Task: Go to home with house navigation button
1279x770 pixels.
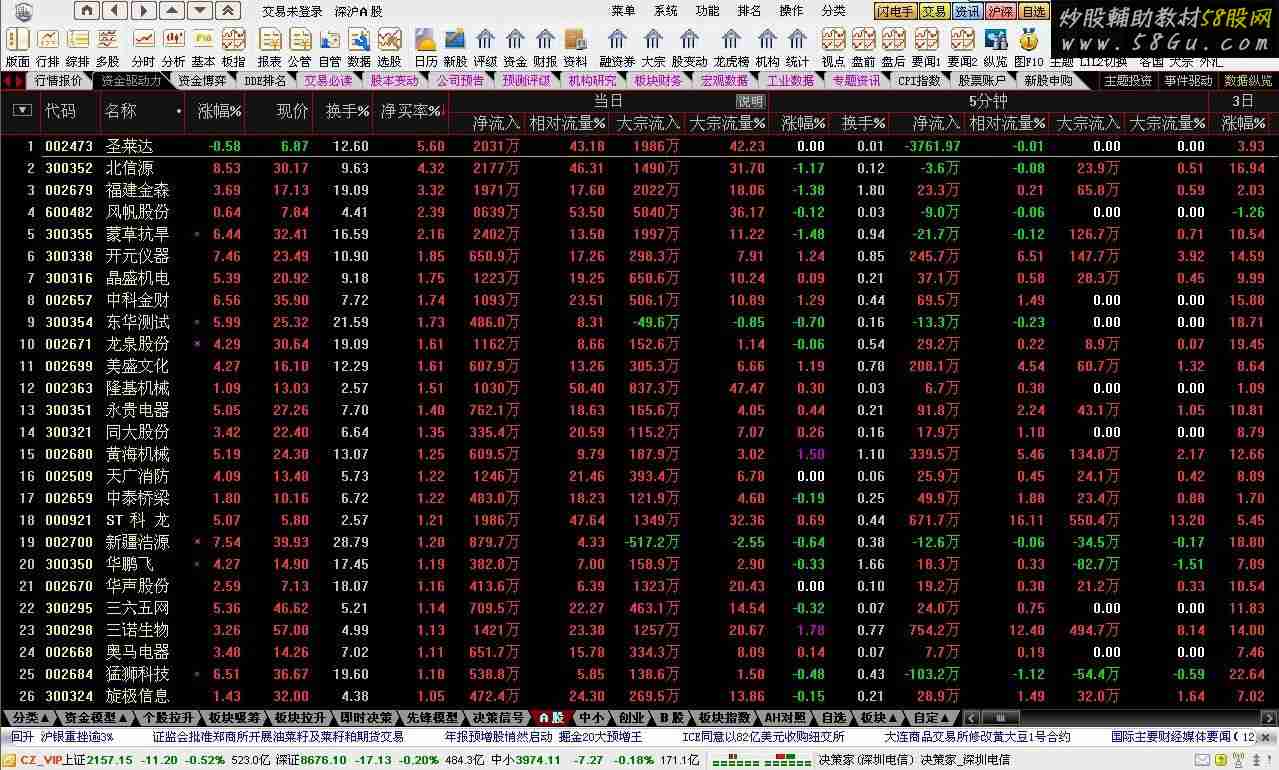Action: (87, 11)
